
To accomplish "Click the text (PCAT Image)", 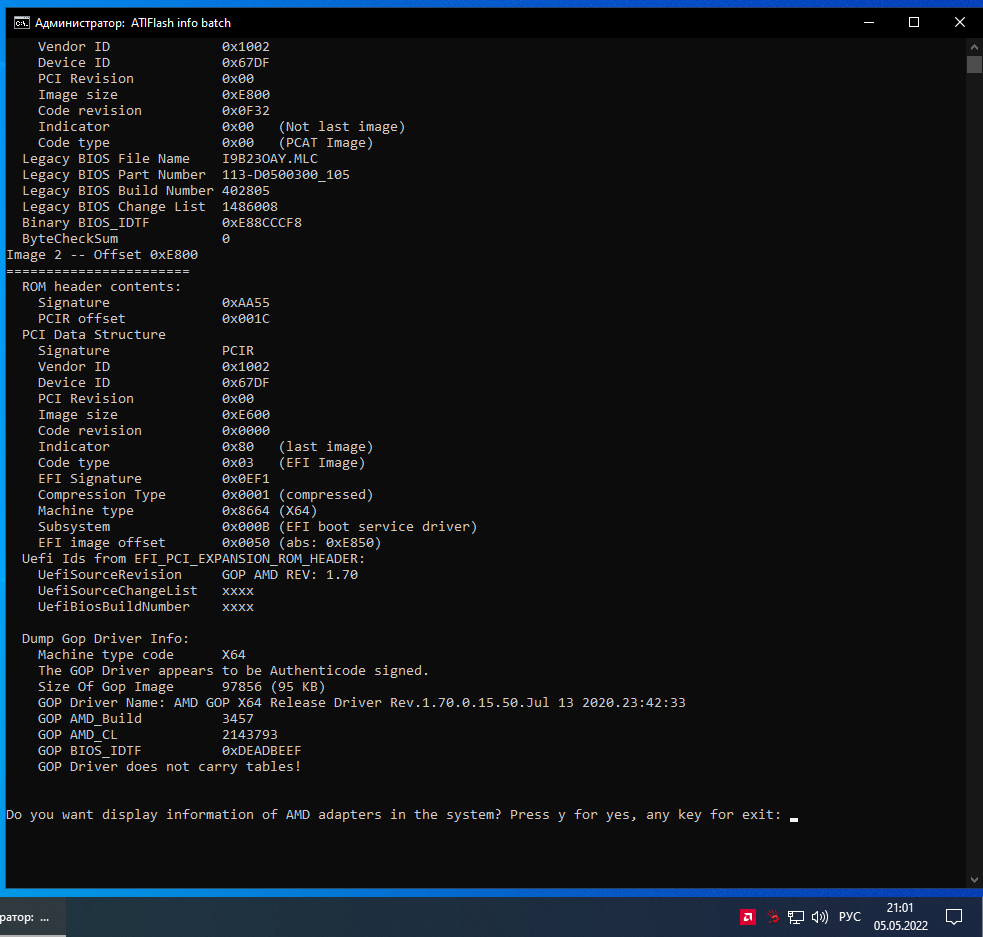I will (x=326, y=143).
